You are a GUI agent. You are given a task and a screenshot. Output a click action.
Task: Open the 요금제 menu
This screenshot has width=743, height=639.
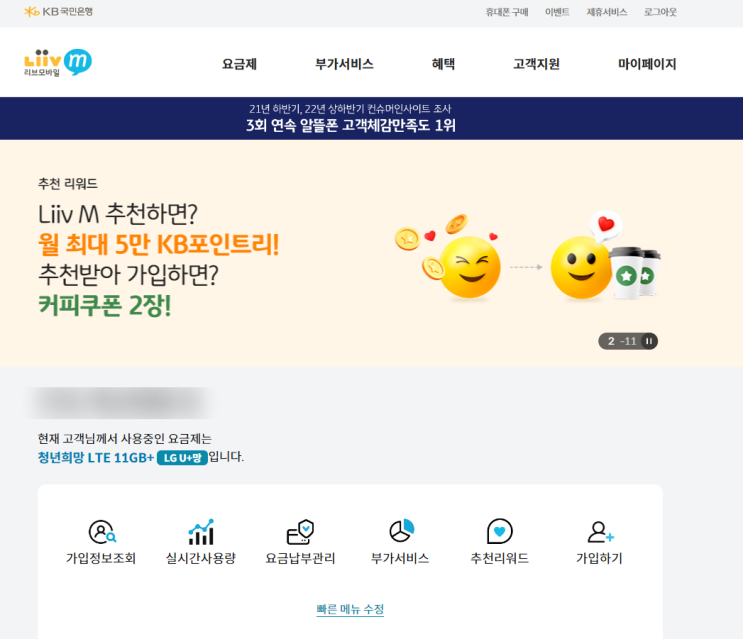pyautogui.click(x=239, y=63)
